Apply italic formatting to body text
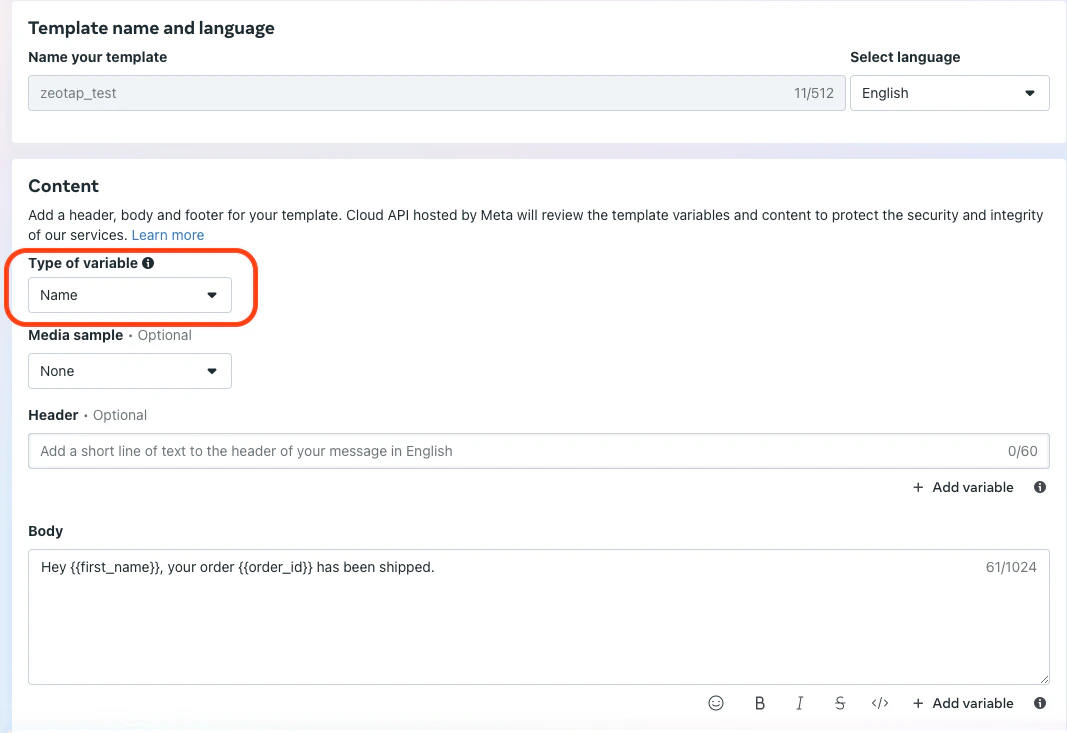Screen dimensions: 1067x733 click(800, 703)
